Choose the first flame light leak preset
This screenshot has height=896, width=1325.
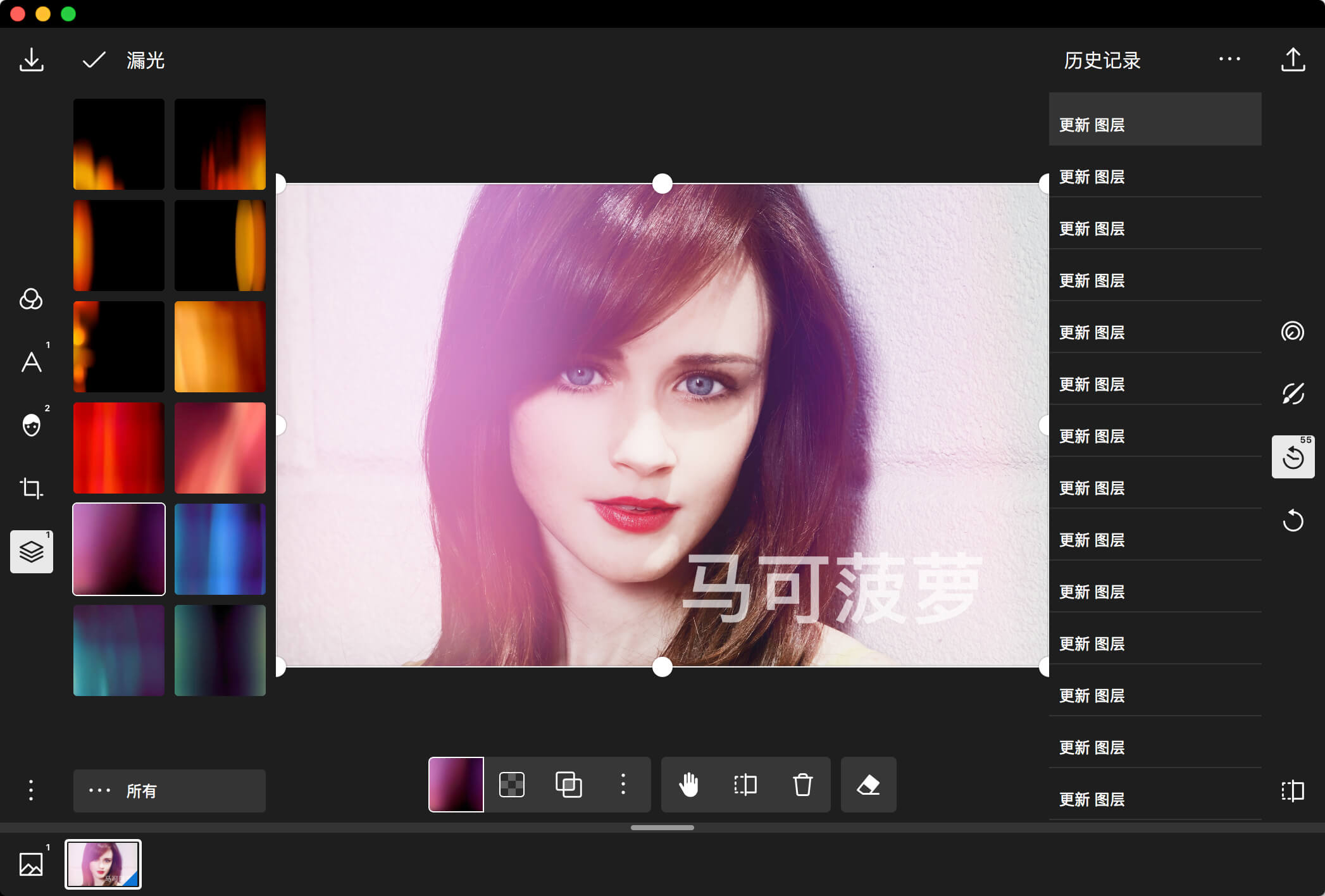[119, 144]
